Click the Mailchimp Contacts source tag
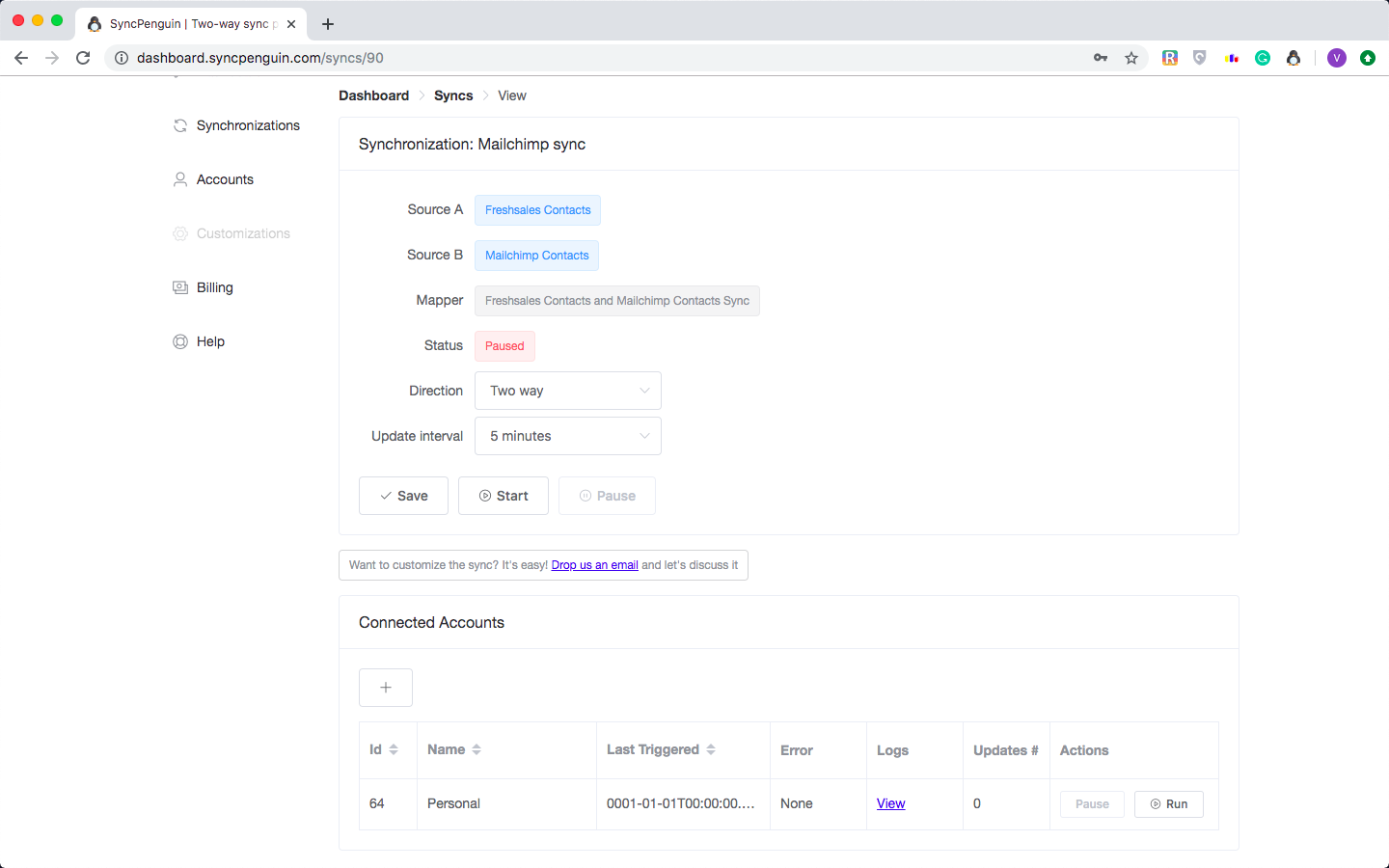 coord(536,256)
